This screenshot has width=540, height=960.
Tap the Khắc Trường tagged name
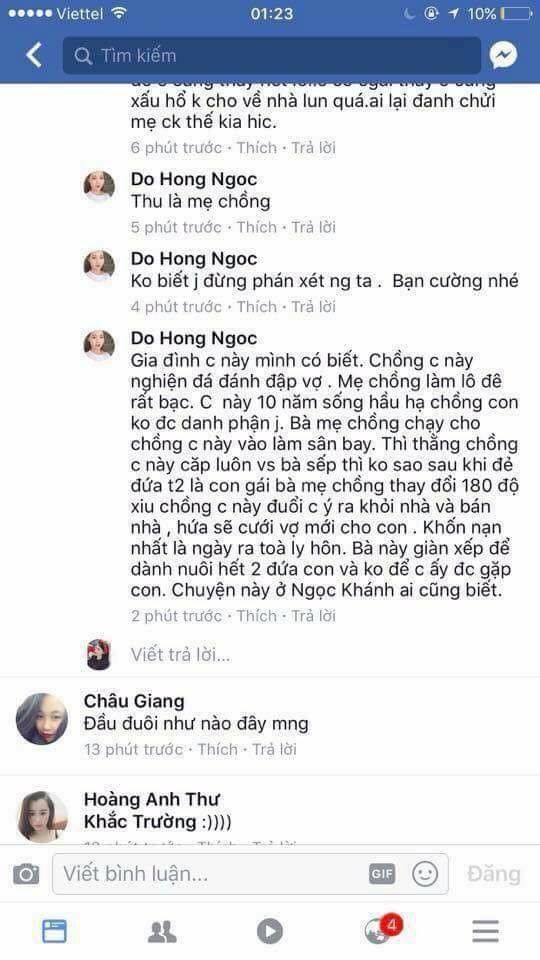point(140,821)
